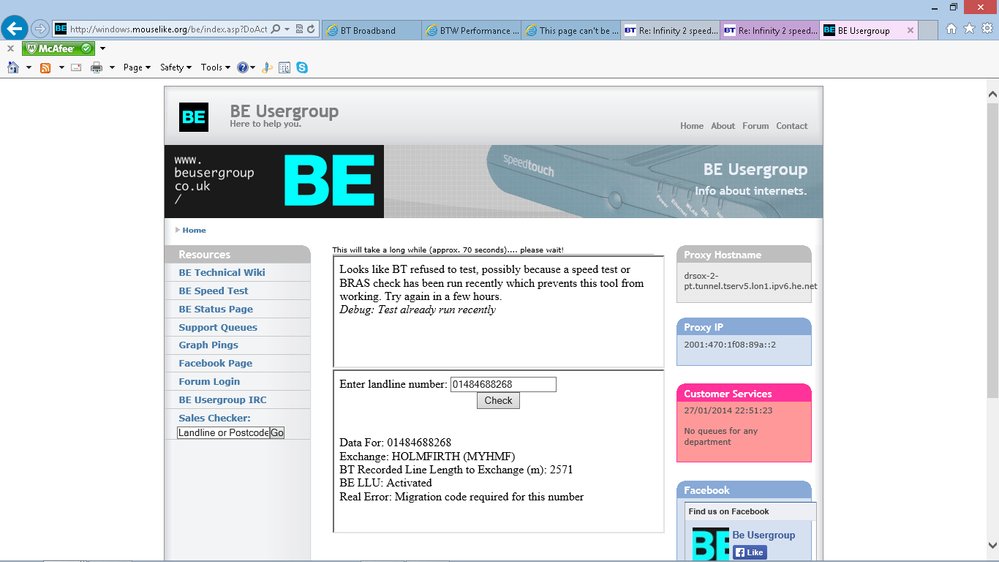
Task: Switch to first Re: Infinity 2 speed tab
Action: (671, 30)
